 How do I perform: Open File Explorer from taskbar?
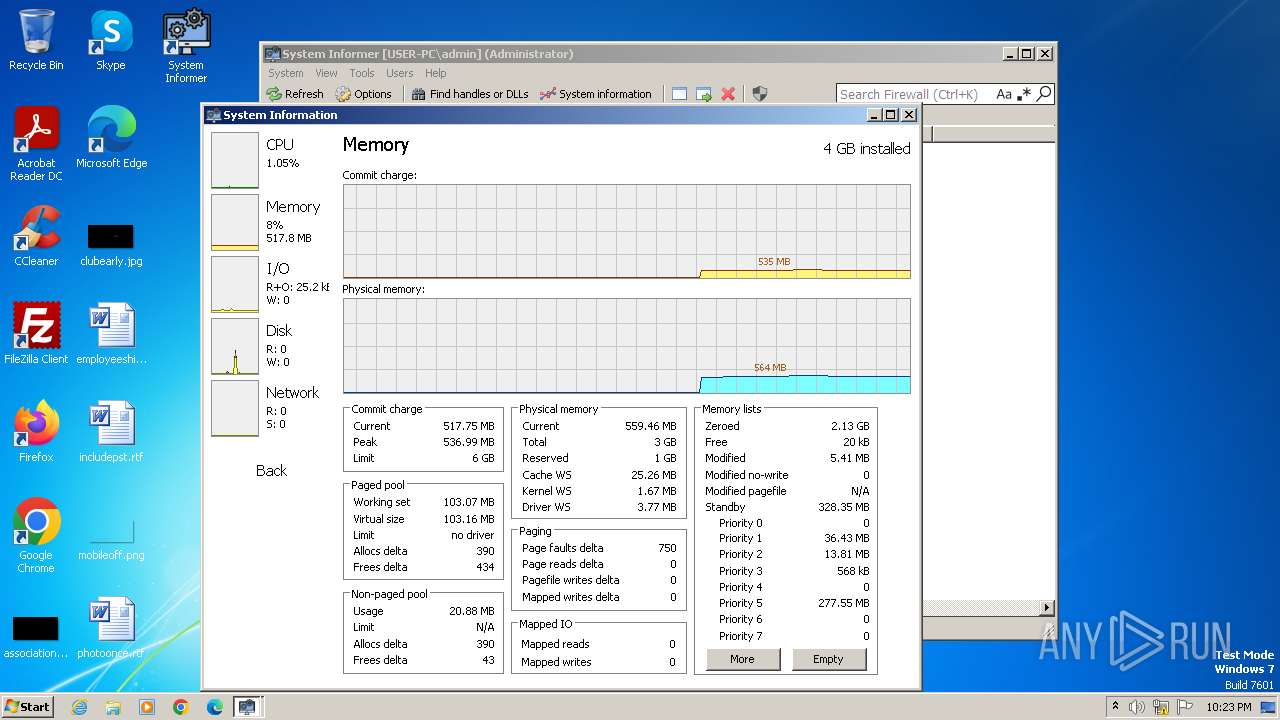tap(113, 707)
